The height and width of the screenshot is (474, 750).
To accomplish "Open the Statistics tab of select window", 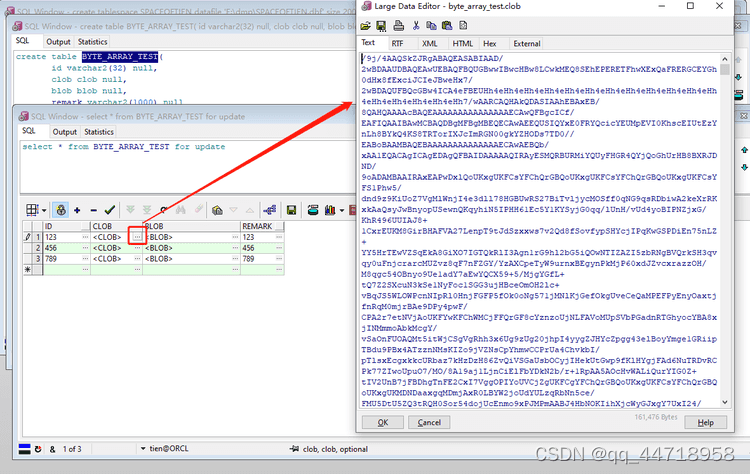I will (99, 132).
